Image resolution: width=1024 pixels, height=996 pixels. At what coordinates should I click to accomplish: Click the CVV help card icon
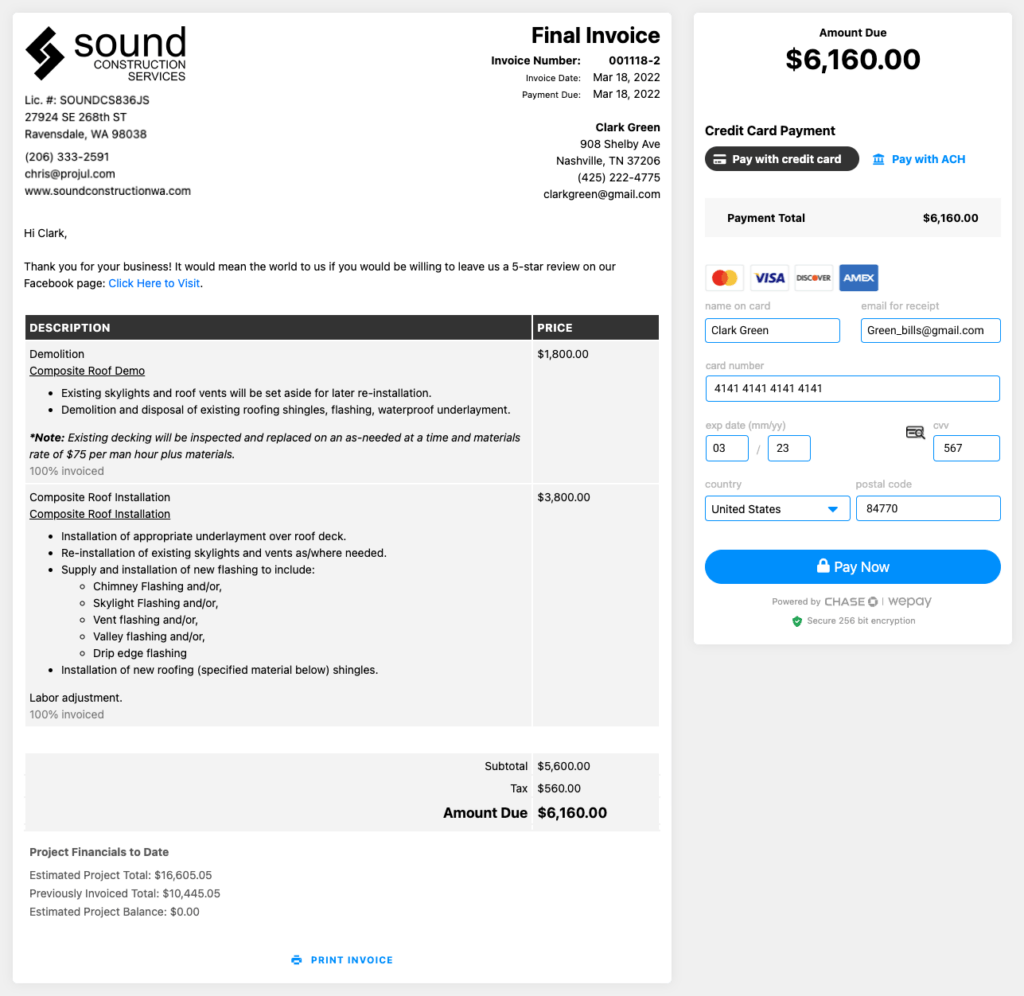[914, 432]
